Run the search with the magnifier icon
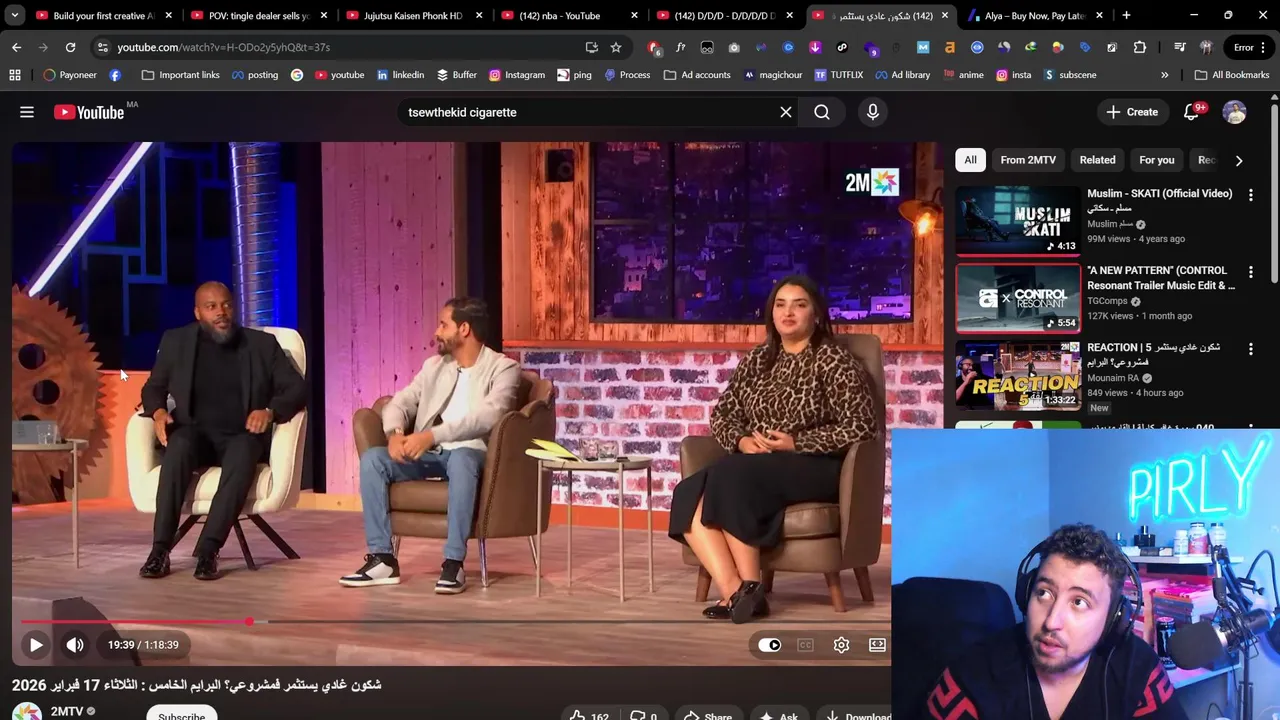Viewport: 1280px width, 720px height. pyautogui.click(x=822, y=112)
